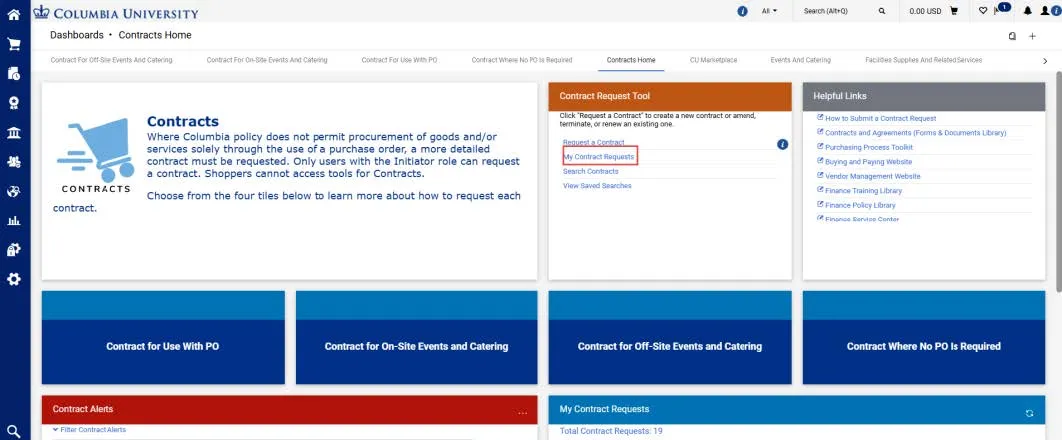Viewport: 1062px width, 440px height.
Task: Switch to Contract For Off-Site Events tab
Action: (x=111, y=60)
